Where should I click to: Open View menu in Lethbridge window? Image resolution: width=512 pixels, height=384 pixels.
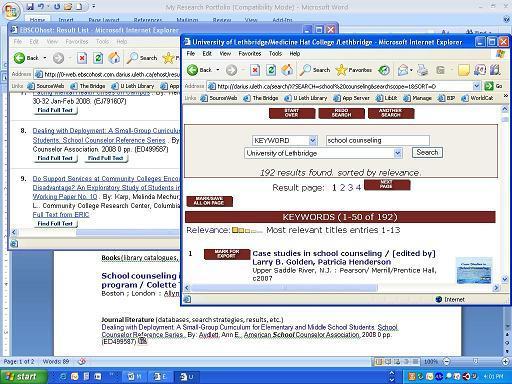point(225,53)
